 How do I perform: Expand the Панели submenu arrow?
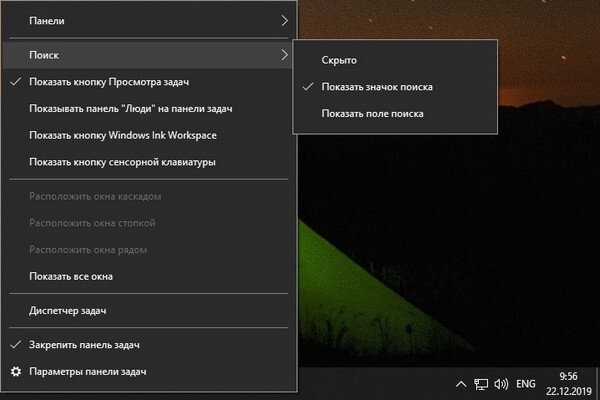tap(284, 21)
